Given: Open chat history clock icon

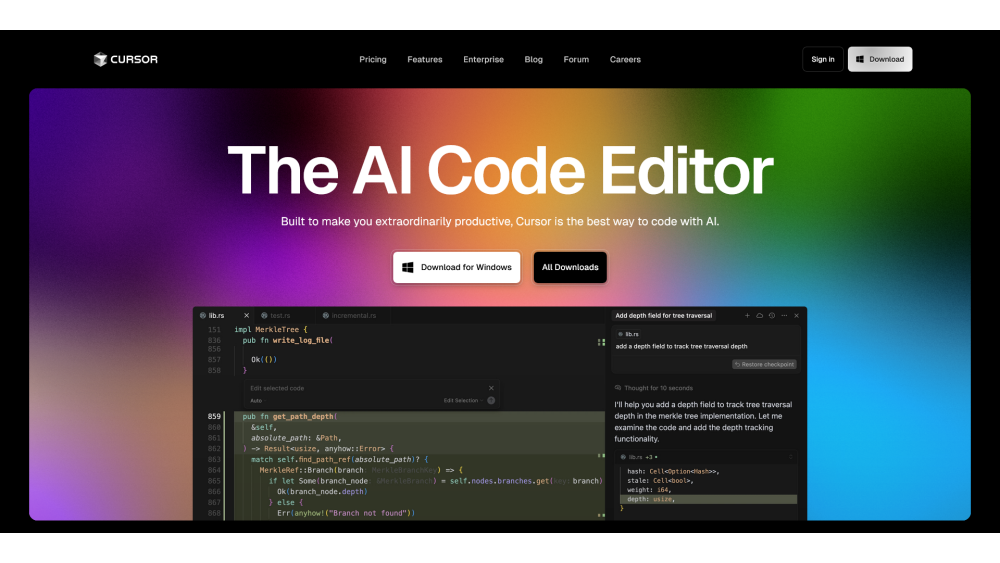Looking at the screenshot, I should 772,316.
